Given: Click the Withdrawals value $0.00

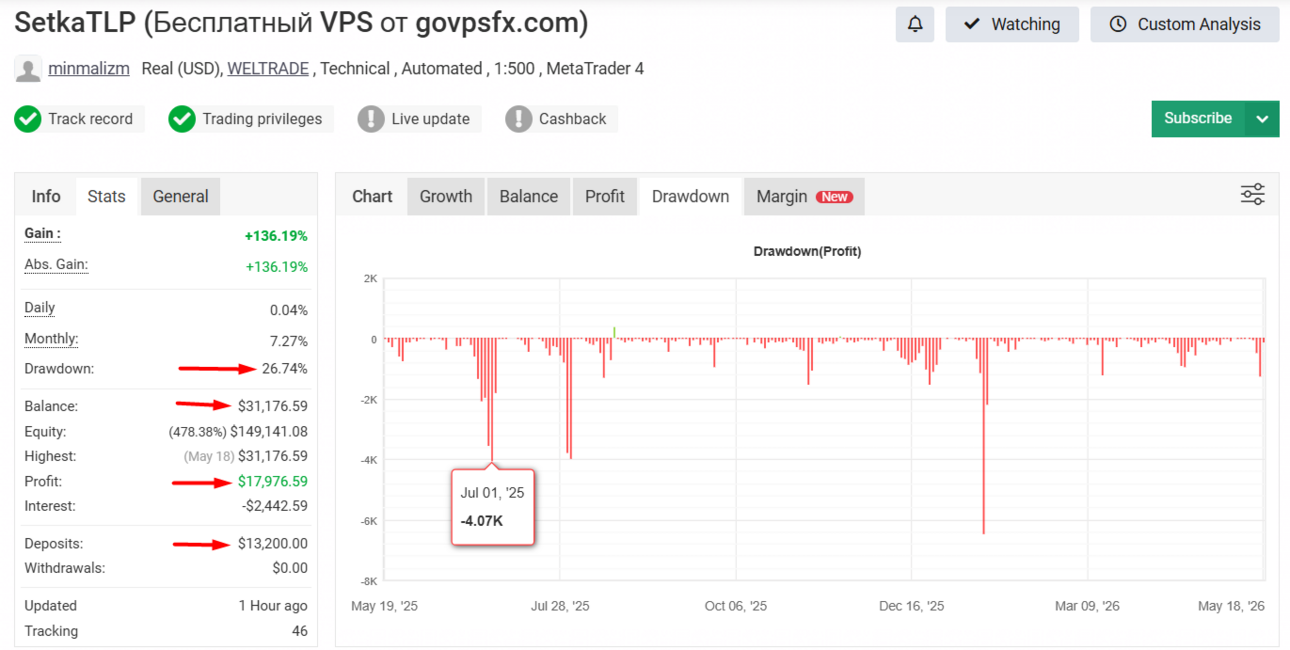Looking at the screenshot, I should [x=289, y=568].
